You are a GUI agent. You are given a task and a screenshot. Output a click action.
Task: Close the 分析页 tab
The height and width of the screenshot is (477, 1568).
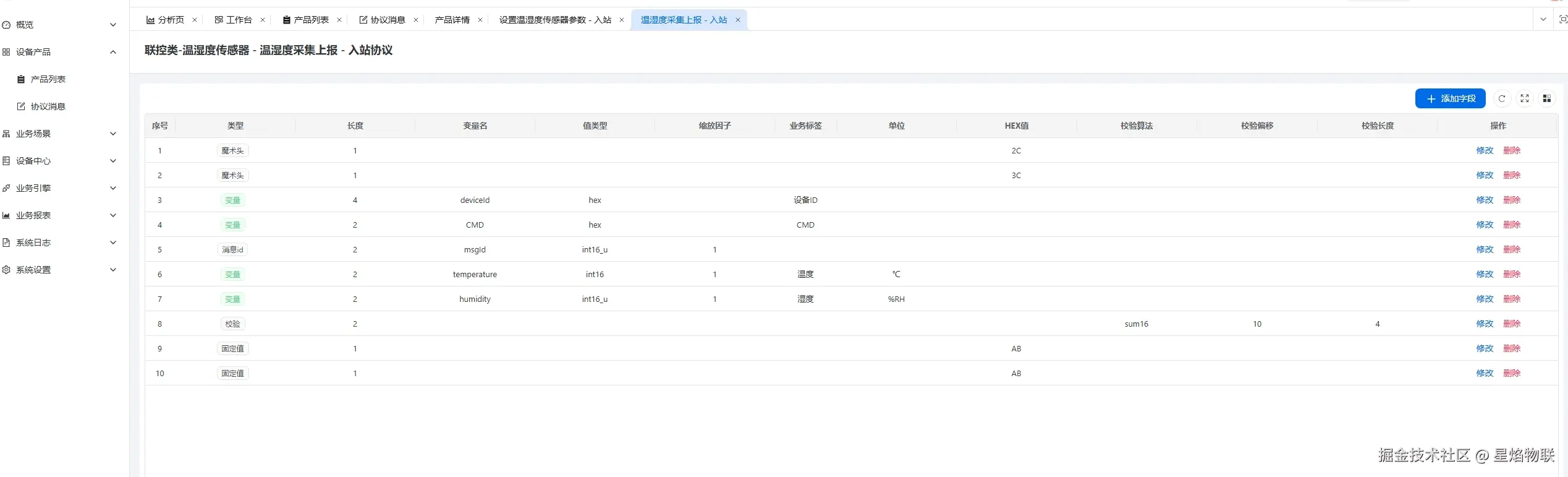point(195,20)
